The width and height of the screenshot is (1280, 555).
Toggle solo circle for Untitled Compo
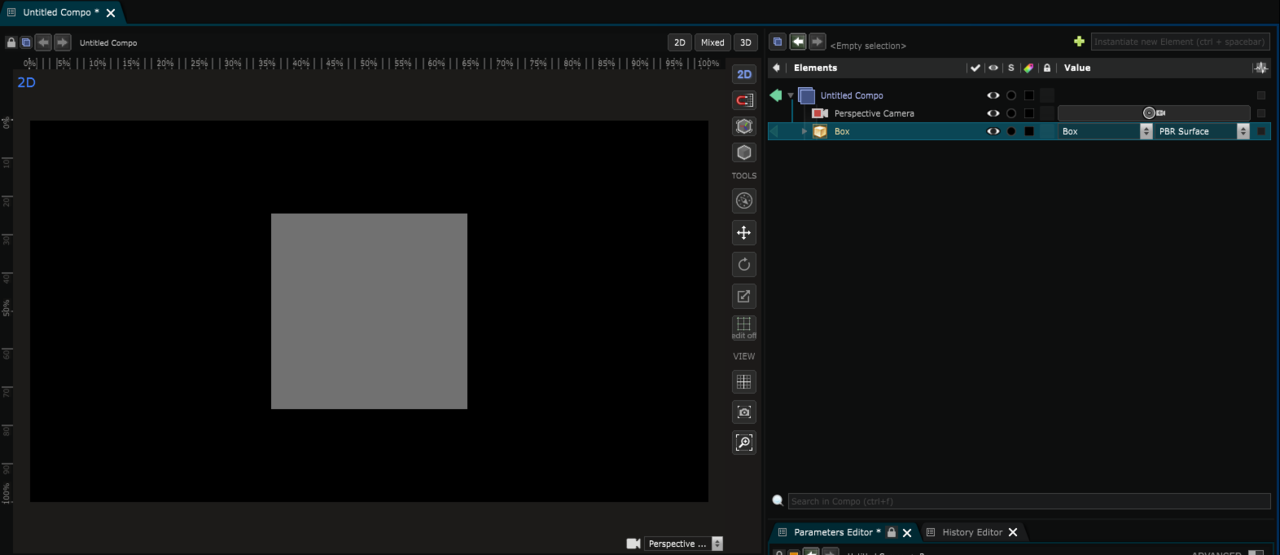click(1011, 96)
